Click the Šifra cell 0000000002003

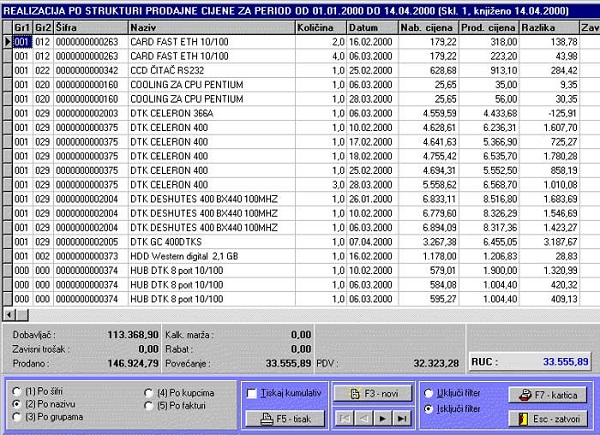[87, 113]
